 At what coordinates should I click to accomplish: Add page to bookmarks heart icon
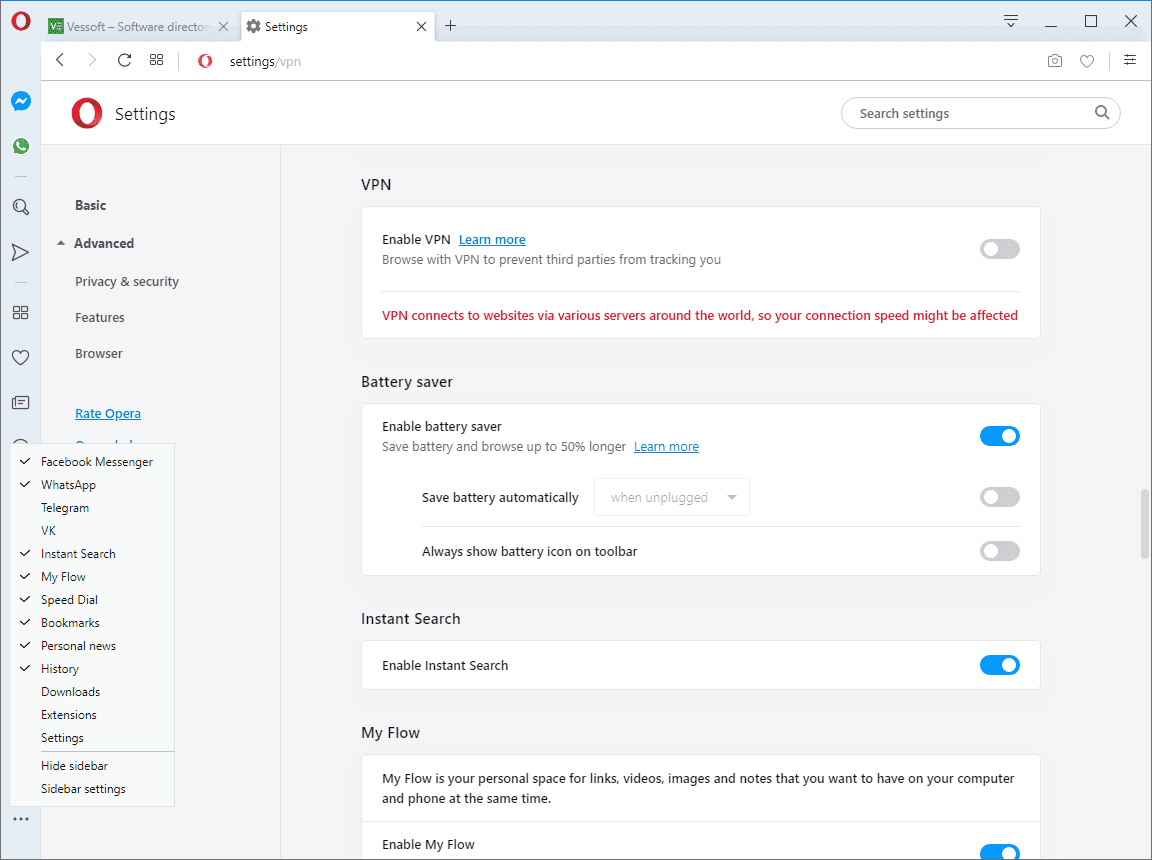click(x=1087, y=61)
